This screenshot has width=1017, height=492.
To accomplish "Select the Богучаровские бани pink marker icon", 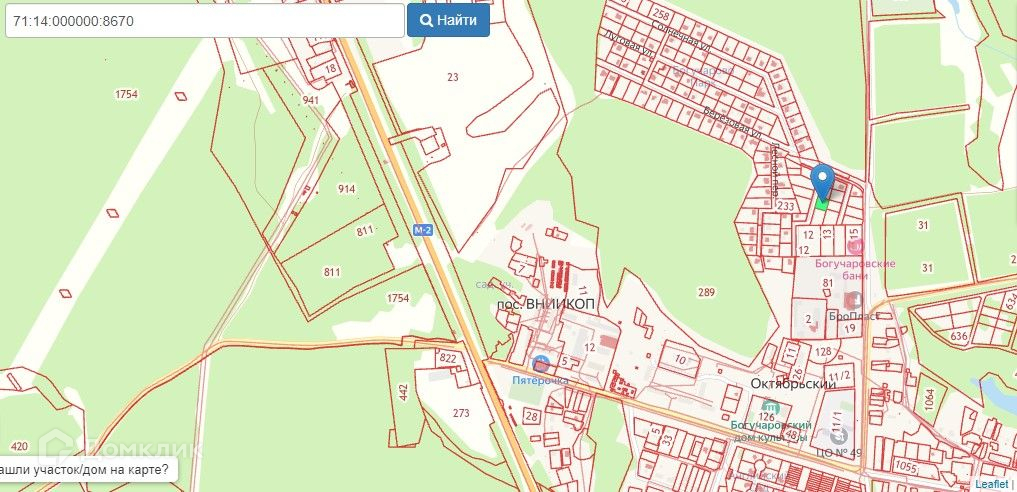I will coord(855,248).
